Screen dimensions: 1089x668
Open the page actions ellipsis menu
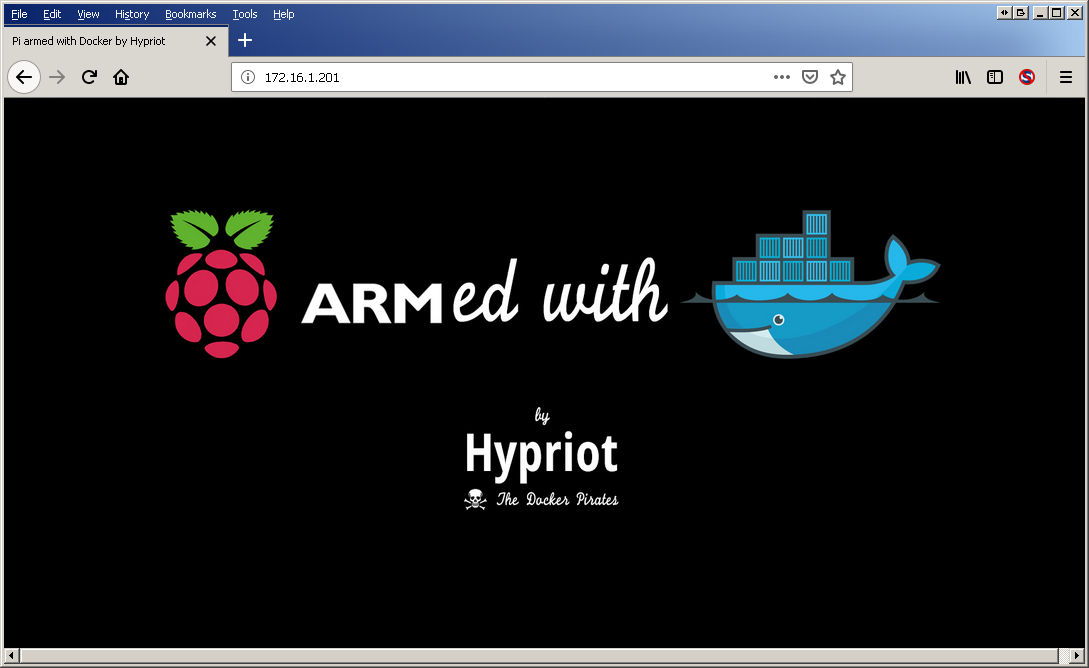pos(782,77)
